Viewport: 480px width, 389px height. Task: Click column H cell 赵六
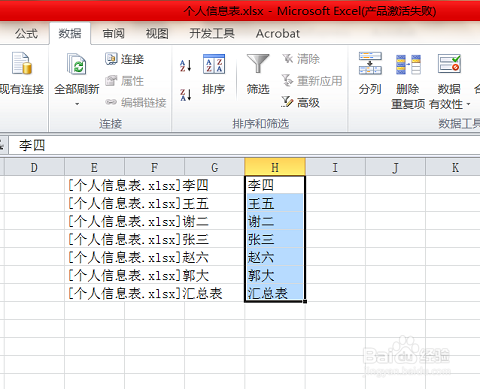[x=275, y=257]
